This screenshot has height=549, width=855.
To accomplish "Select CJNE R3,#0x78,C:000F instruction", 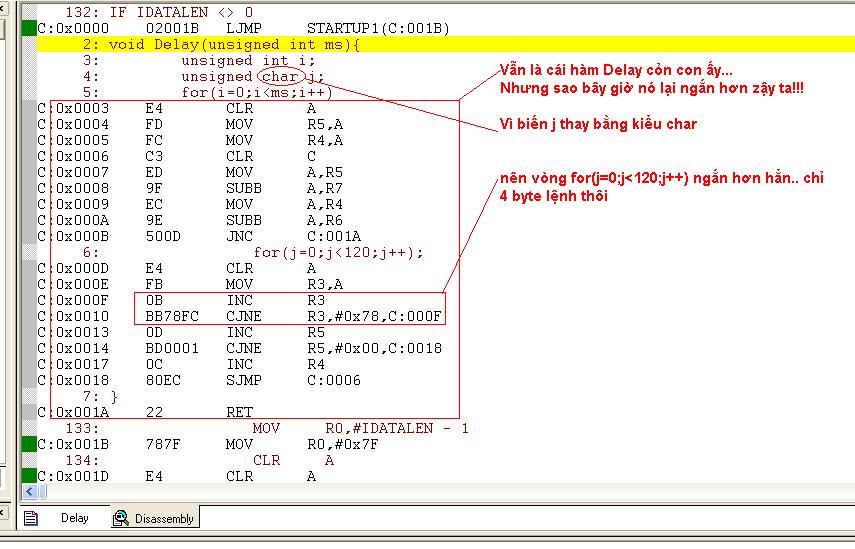I will tap(239, 316).
